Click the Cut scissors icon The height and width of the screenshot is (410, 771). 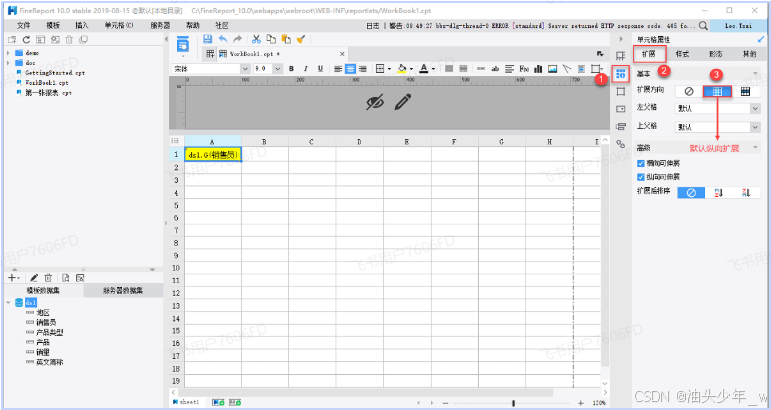pyautogui.click(x=256, y=39)
